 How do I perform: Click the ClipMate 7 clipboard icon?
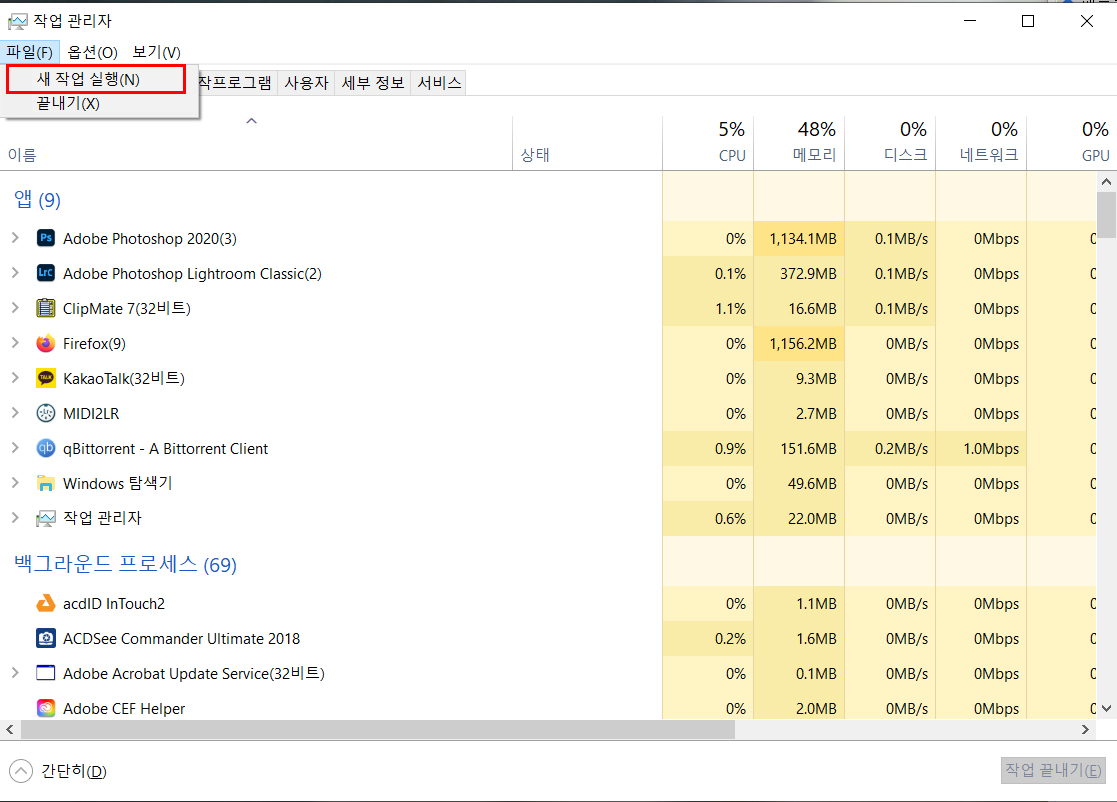[x=46, y=308]
